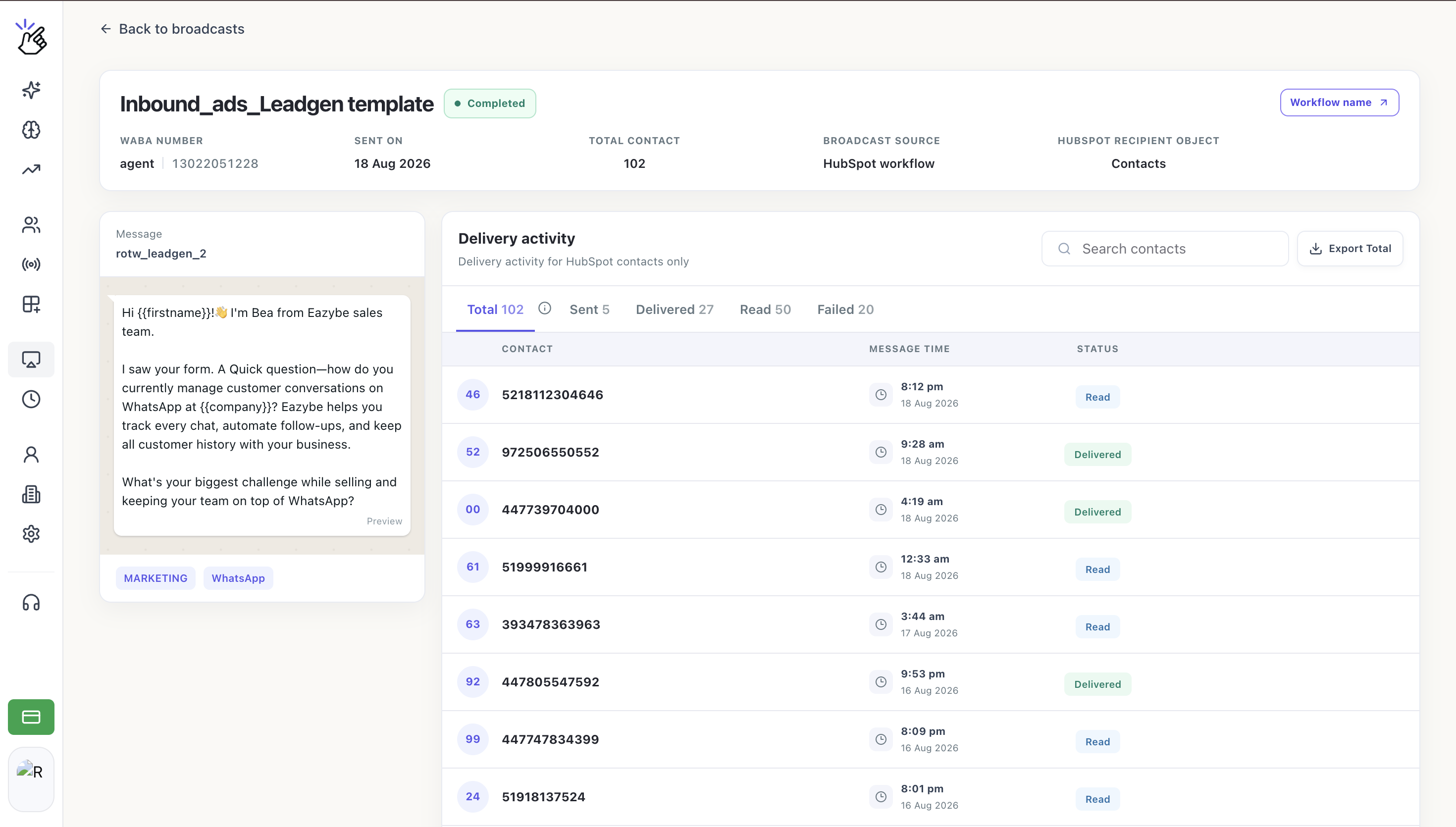1456x827 pixels.
Task: Open the single user icon in sidebar
Action: click(x=31, y=455)
